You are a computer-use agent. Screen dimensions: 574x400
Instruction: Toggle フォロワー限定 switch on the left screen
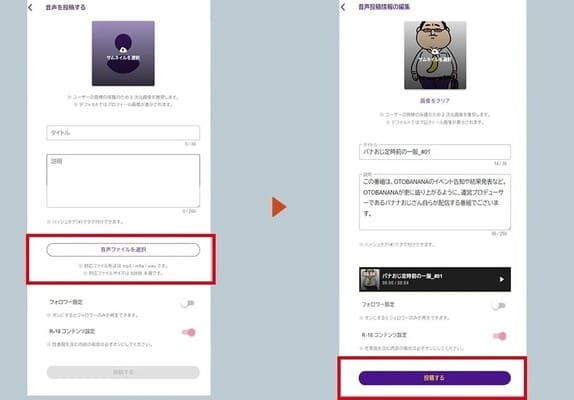(x=188, y=303)
